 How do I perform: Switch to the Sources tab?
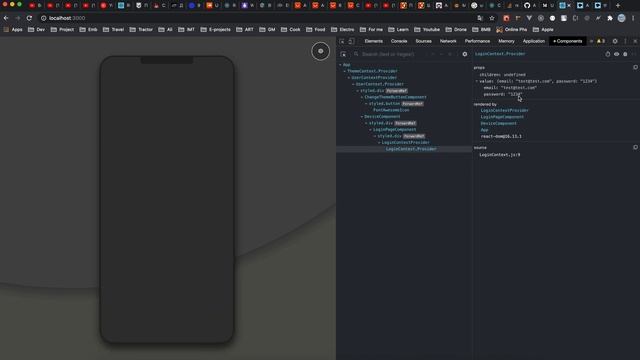[423, 41]
